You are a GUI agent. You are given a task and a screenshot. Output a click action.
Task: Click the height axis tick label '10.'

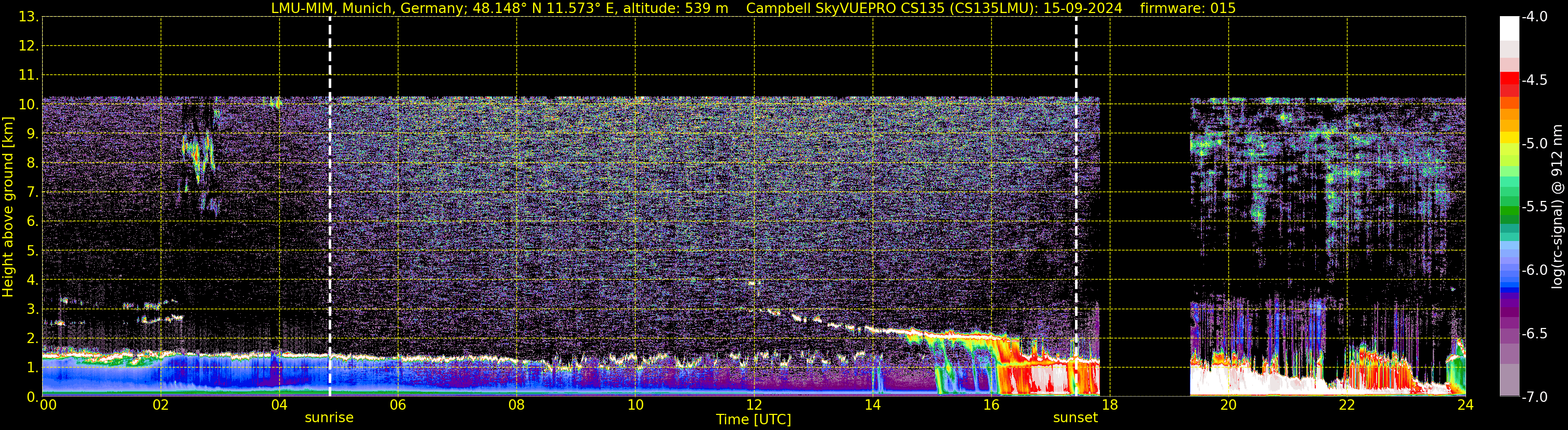pos(29,105)
